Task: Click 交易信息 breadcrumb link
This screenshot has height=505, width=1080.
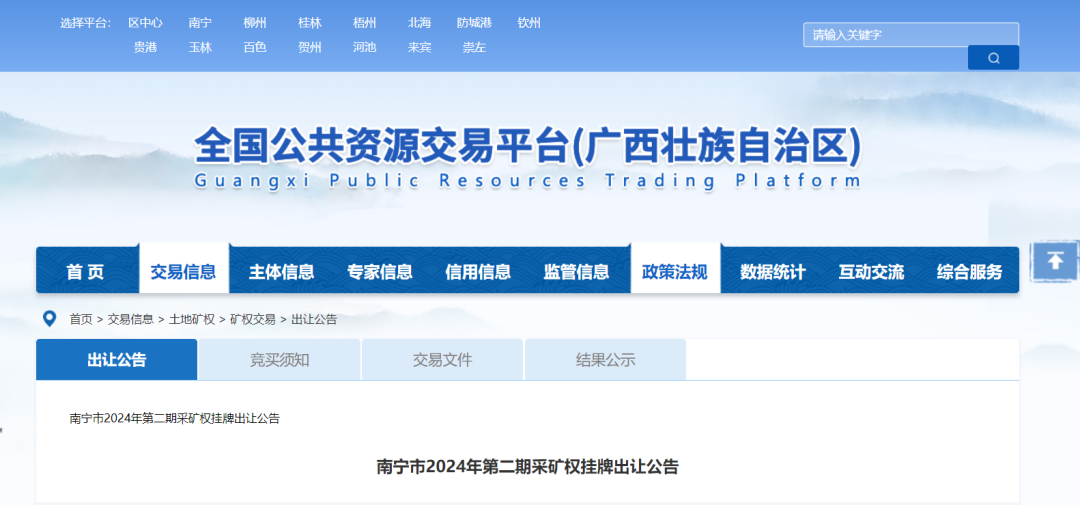Action: point(130,319)
